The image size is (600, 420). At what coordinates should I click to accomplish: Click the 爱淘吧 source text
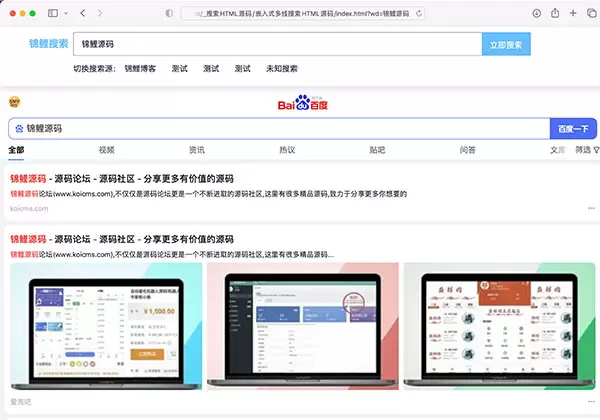pos(21,402)
